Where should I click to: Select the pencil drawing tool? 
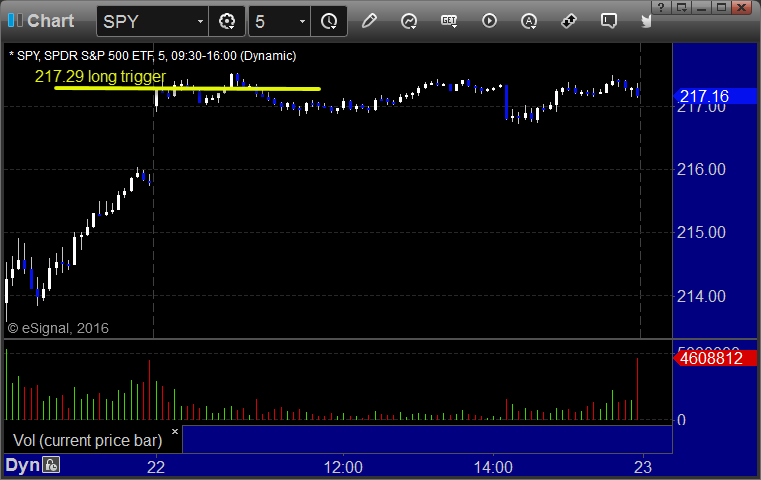(x=369, y=21)
